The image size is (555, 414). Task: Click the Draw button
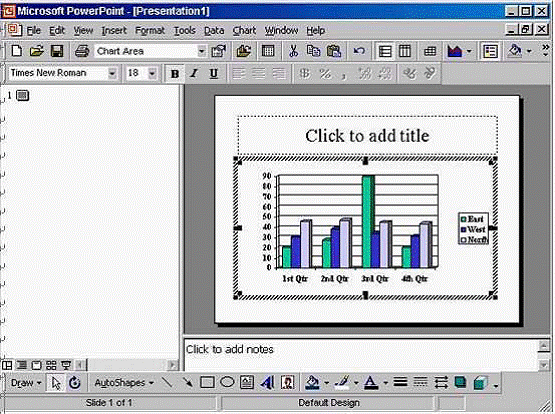26,383
